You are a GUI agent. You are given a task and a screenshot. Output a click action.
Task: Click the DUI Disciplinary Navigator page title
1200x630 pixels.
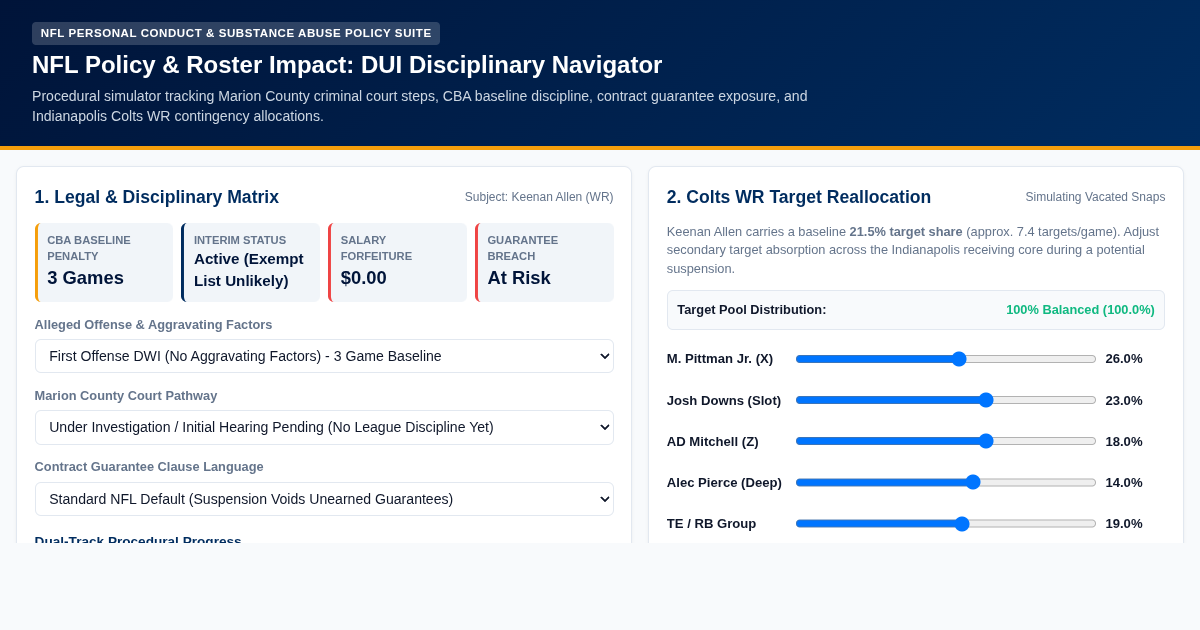[347, 65]
